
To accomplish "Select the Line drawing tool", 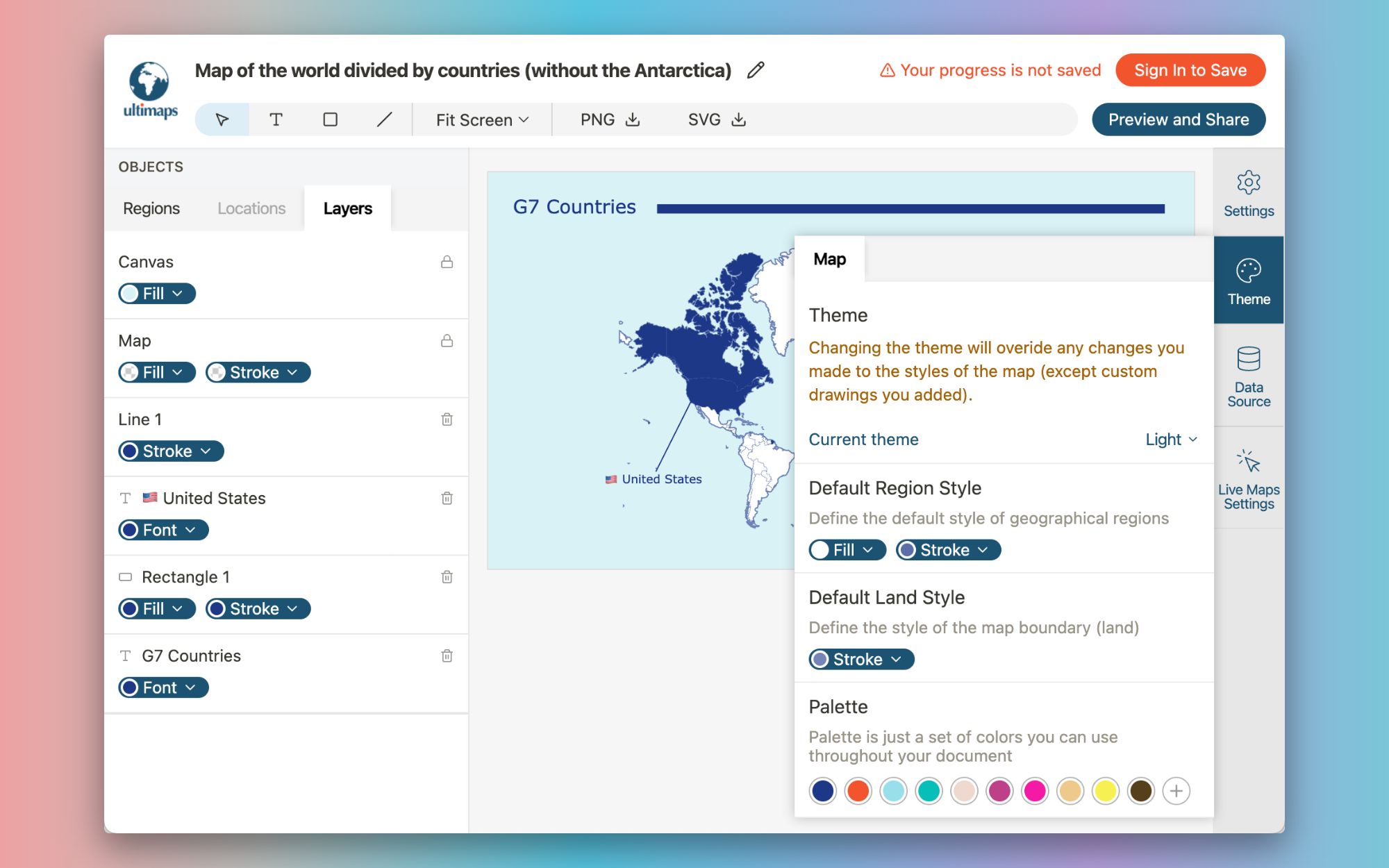I will click(x=384, y=119).
